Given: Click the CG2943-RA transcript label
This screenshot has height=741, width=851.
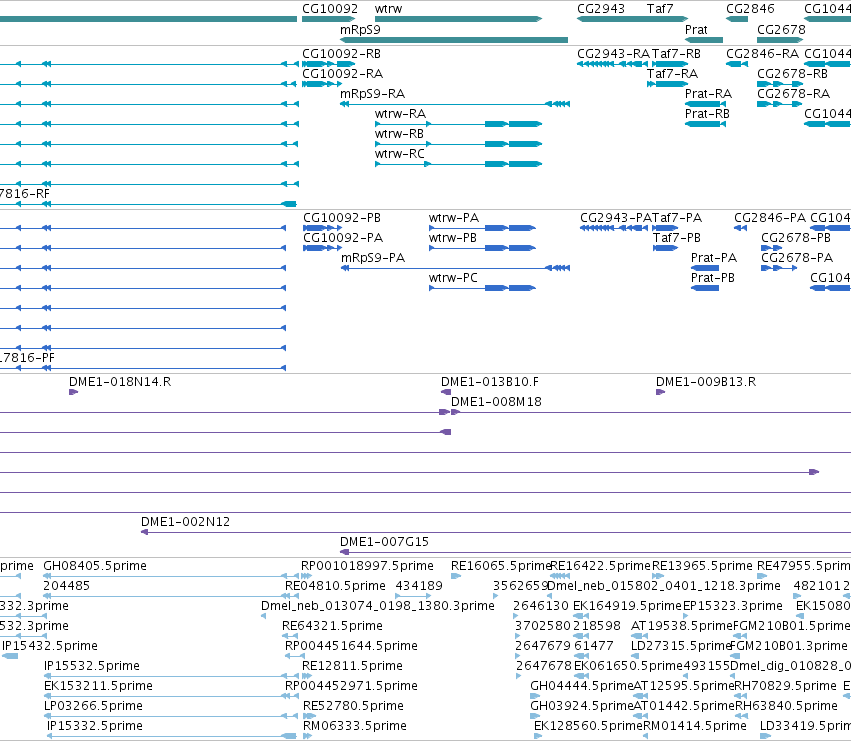Looking at the screenshot, I should (x=613, y=54).
